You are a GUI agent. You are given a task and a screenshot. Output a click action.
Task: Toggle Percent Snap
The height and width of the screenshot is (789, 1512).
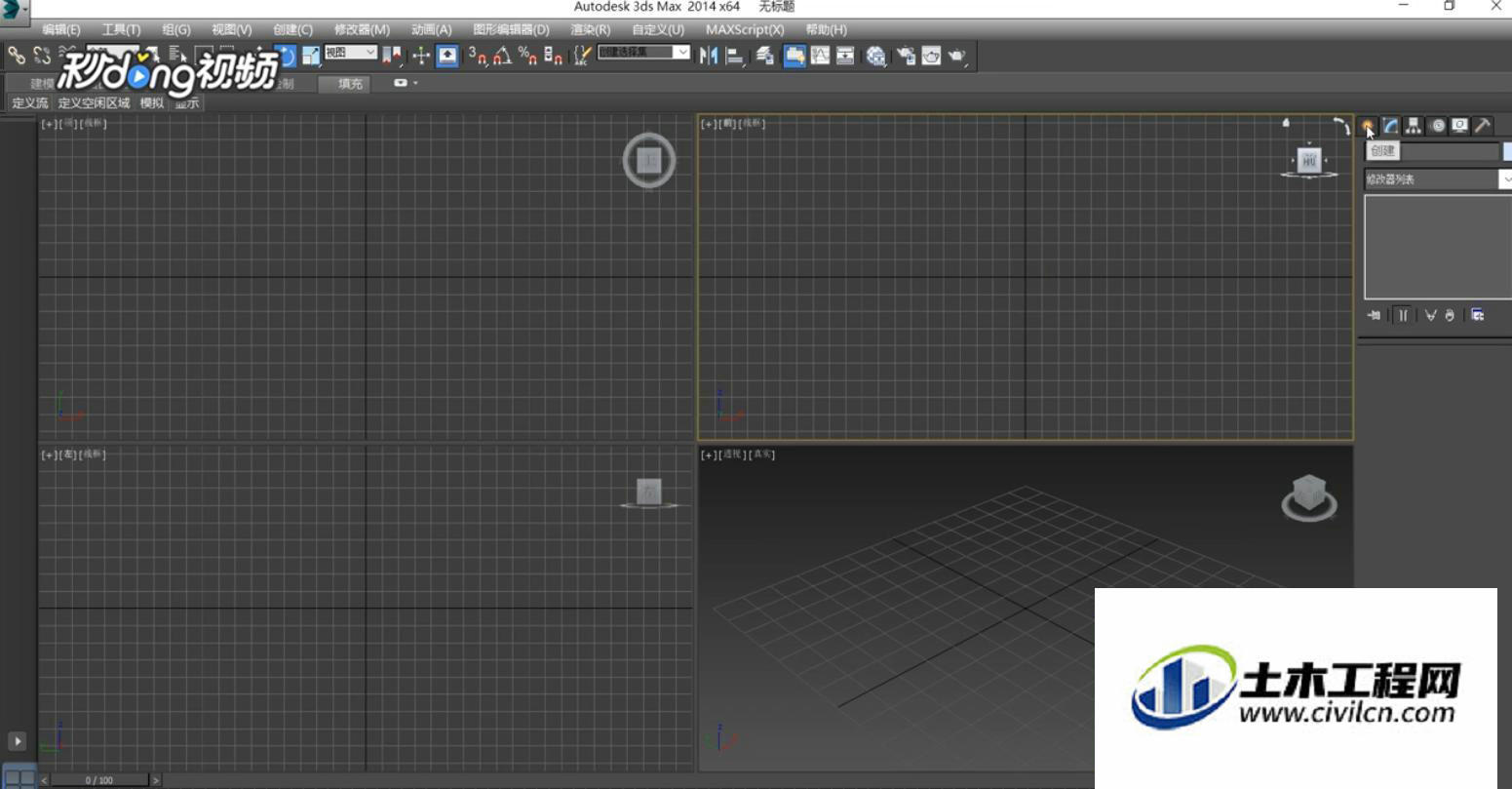pyautogui.click(x=527, y=56)
